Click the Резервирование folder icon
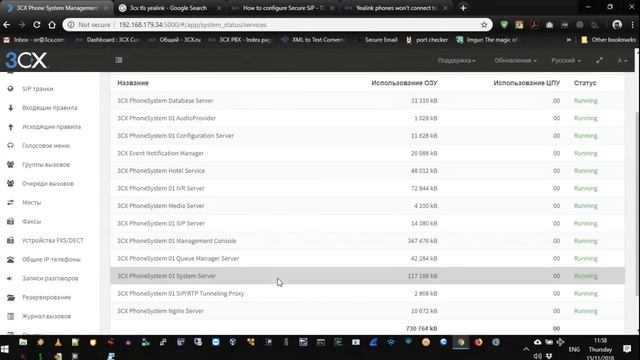 click(x=11, y=297)
